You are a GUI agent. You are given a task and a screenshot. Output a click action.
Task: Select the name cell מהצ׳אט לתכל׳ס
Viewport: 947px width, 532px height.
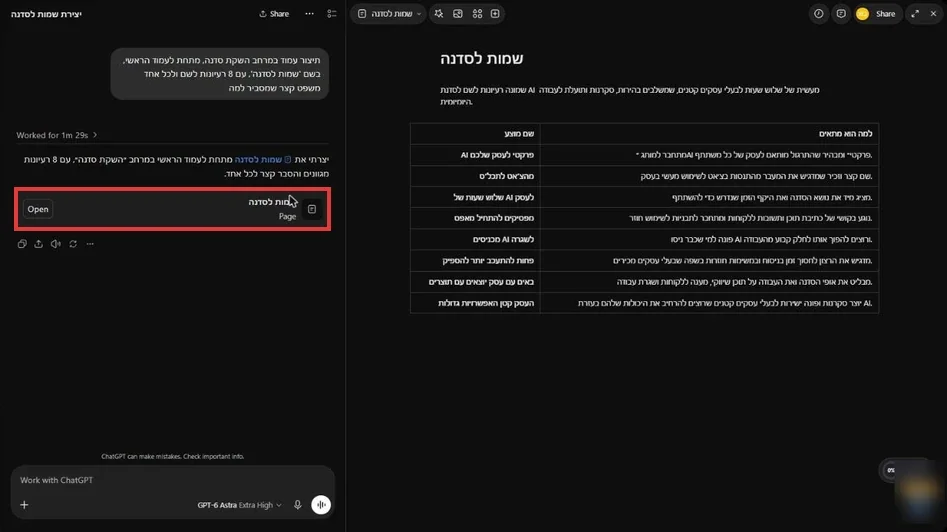[475, 176]
